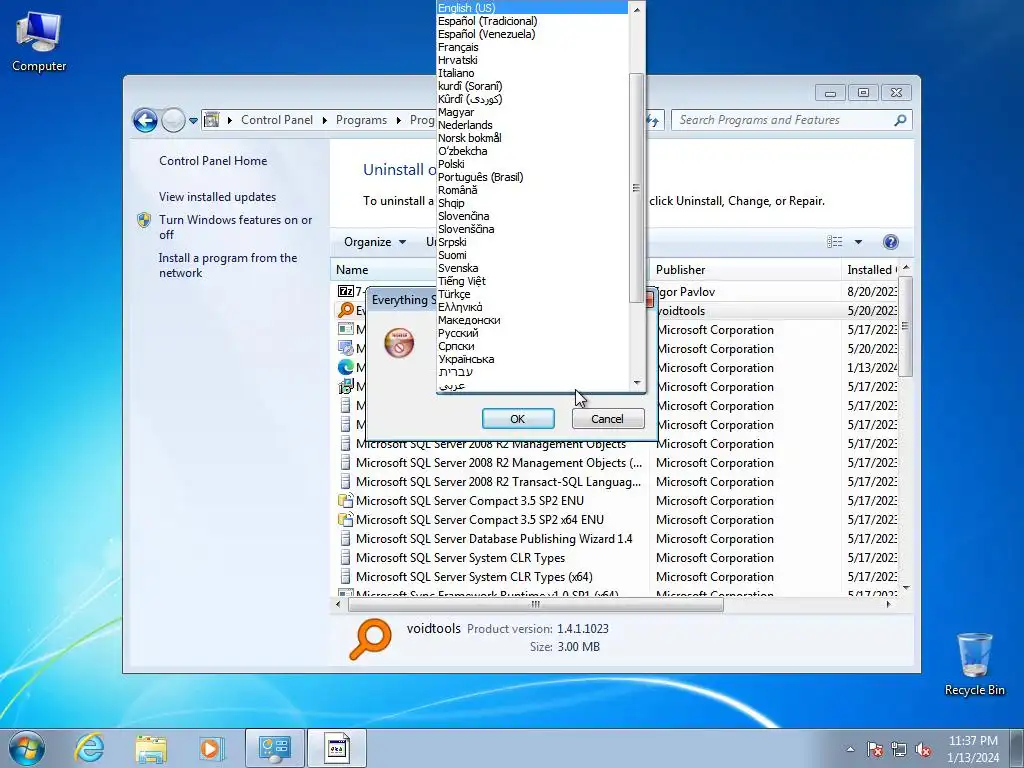Click the voidtools publisher cell
The width and height of the screenshot is (1024, 768).
(x=680, y=311)
